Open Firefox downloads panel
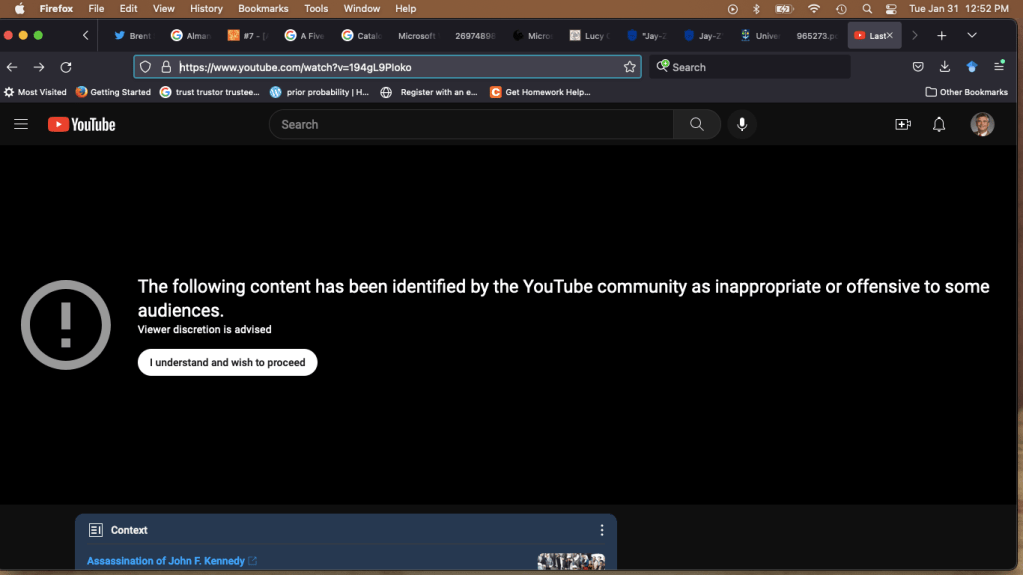 [945, 67]
